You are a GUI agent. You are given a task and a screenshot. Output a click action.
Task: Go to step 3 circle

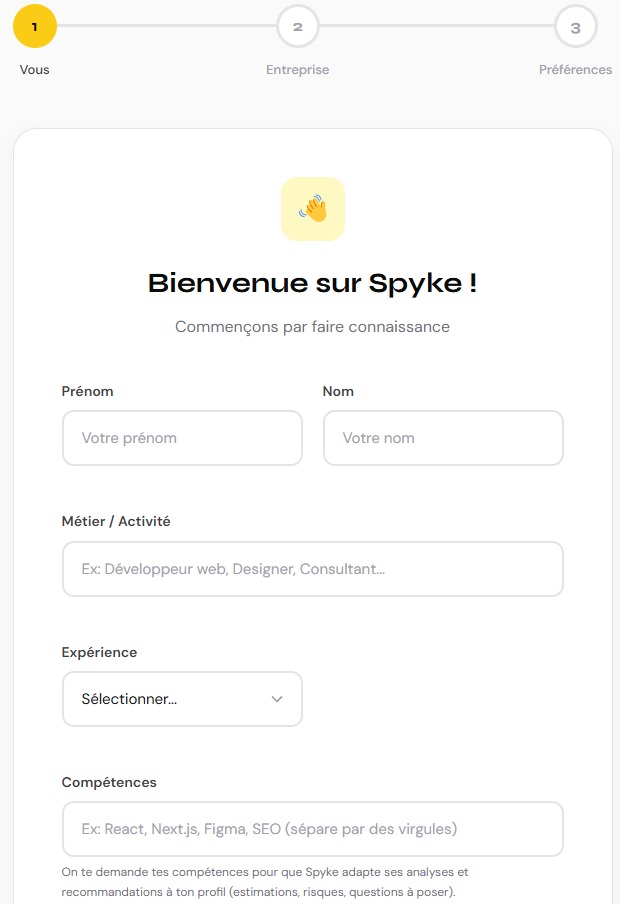click(x=575, y=27)
